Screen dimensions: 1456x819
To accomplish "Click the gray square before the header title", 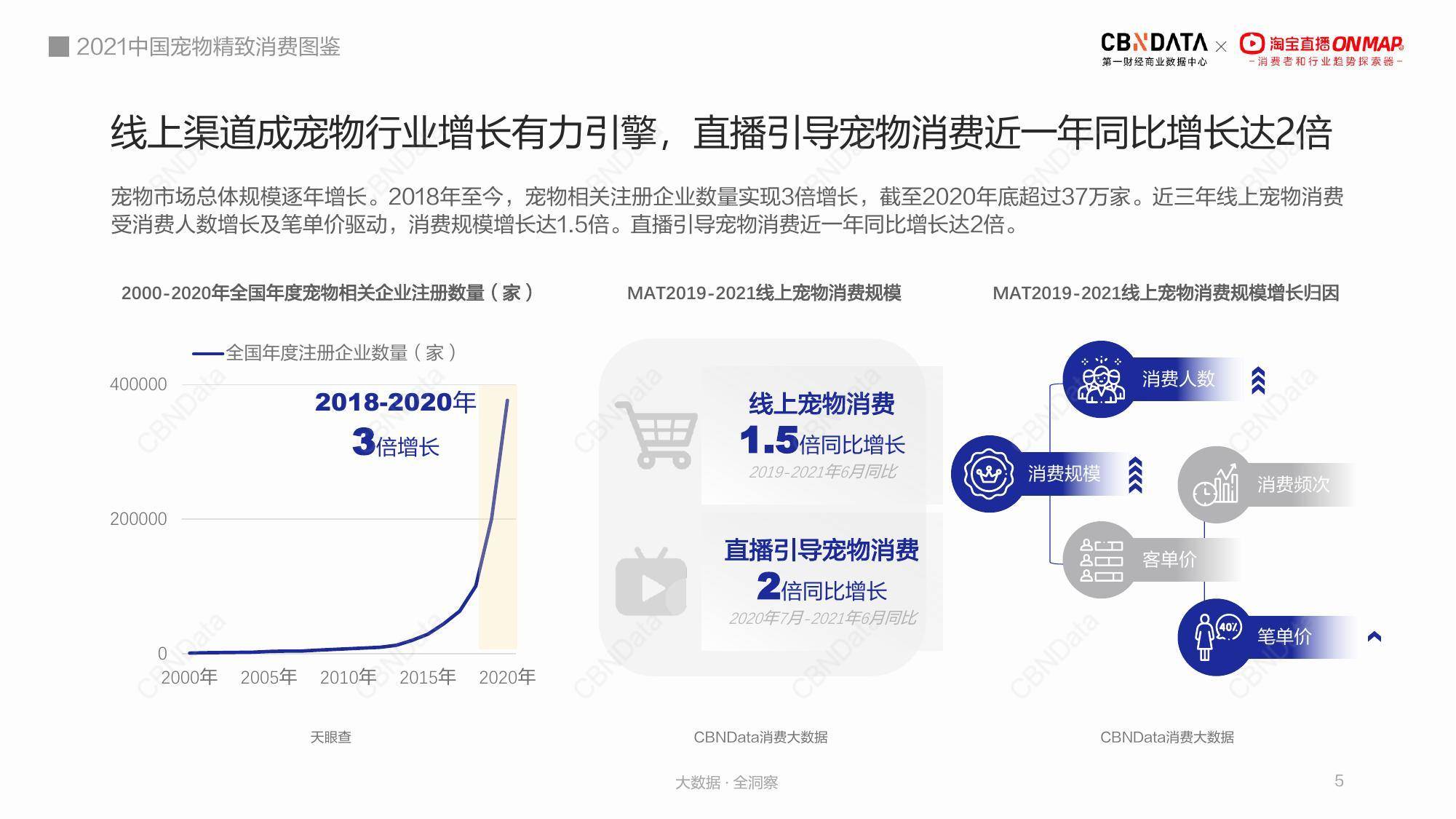I will click(58, 47).
